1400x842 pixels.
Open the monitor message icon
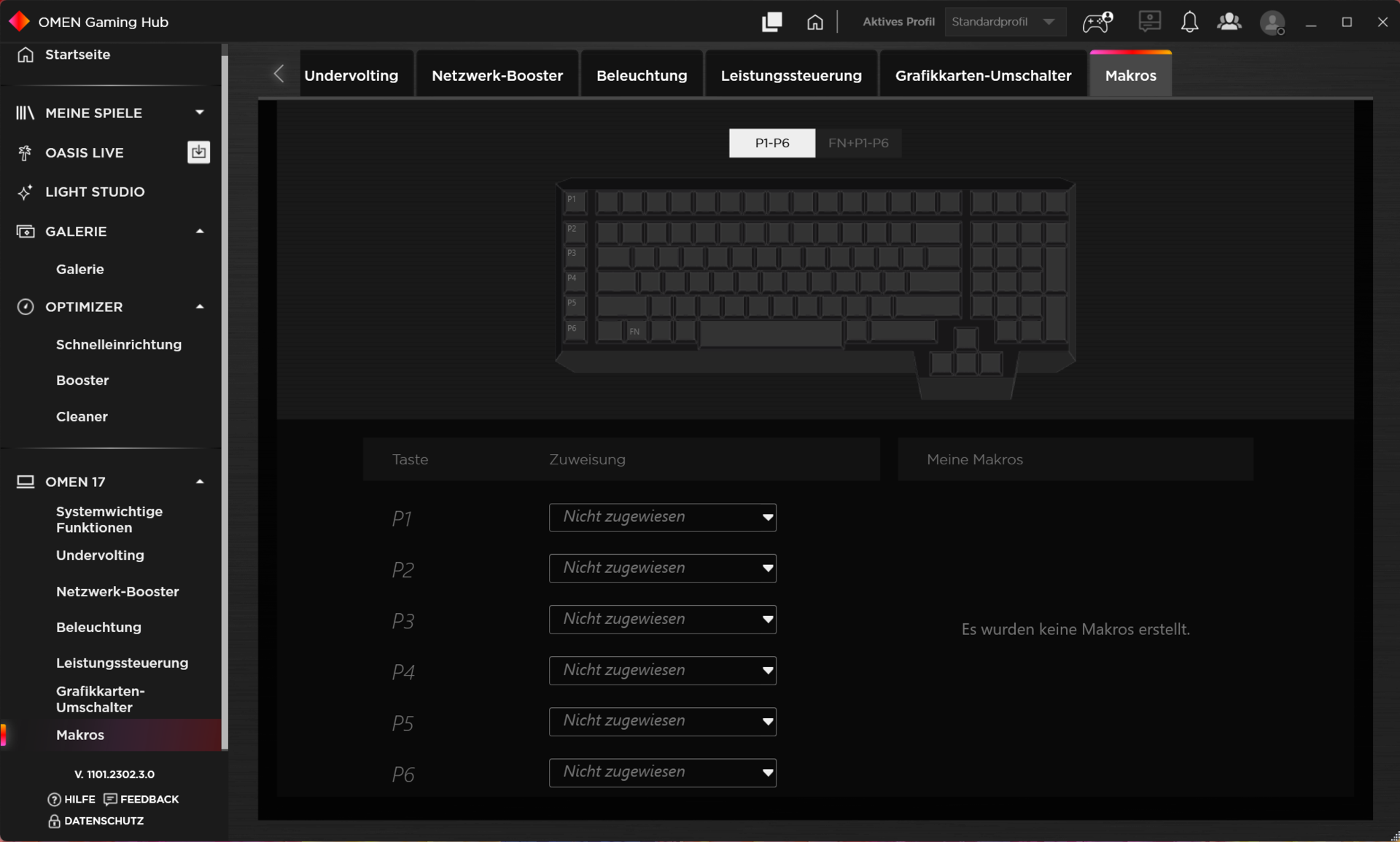[x=1149, y=21]
